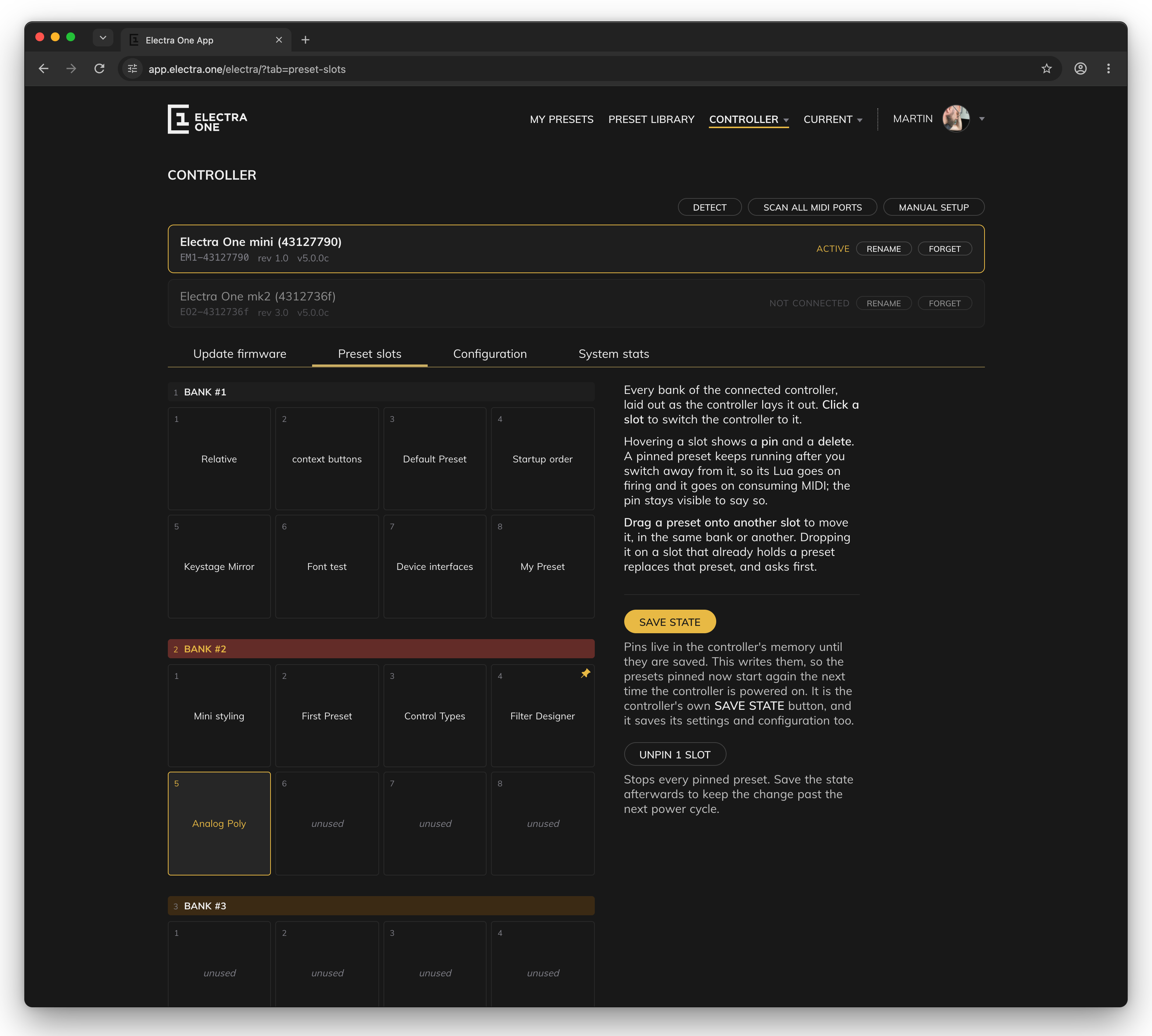Select the Default Preset slot
The width and height of the screenshot is (1152, 1036).
[x=435, y=459]
